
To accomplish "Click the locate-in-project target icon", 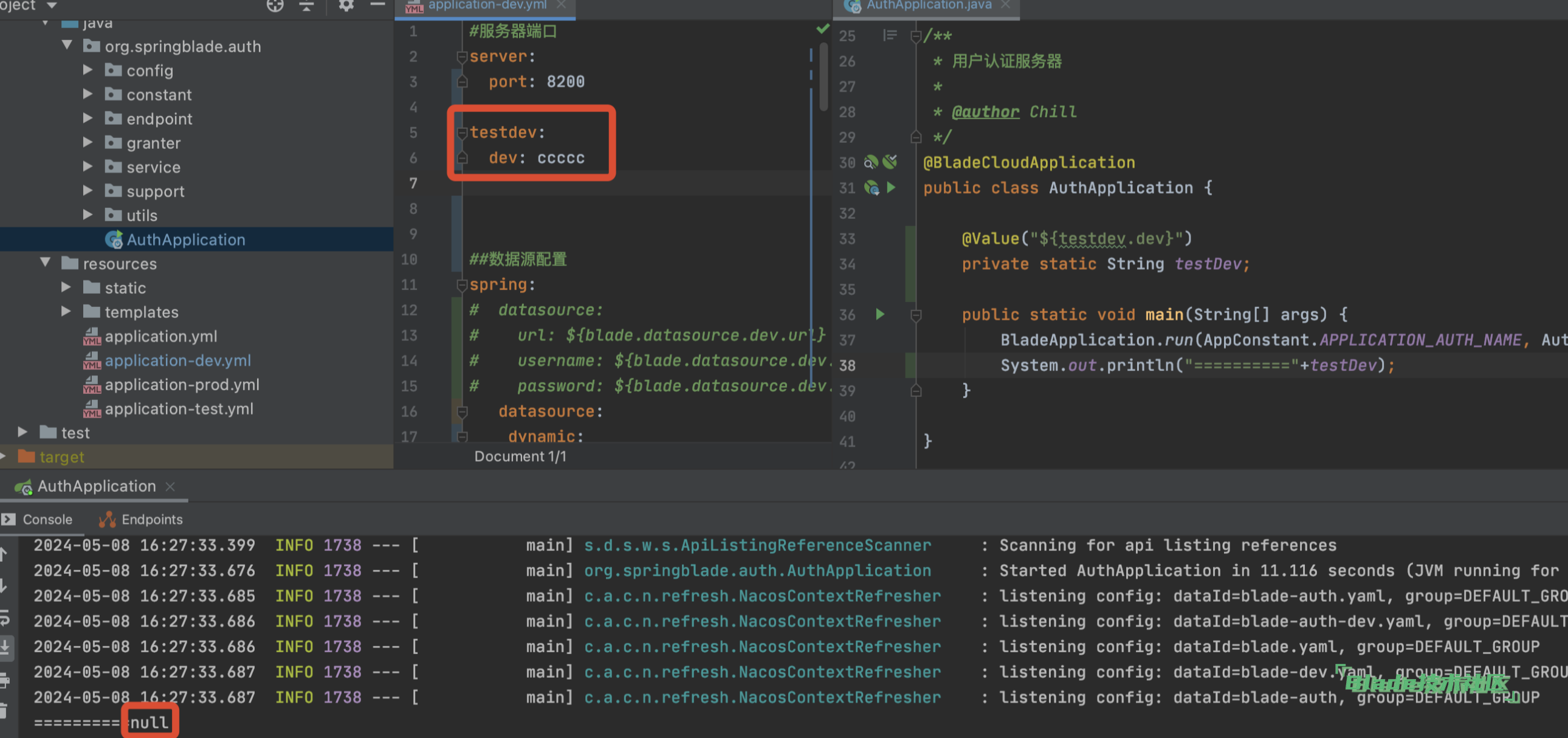I will click(x=275, y=5).
